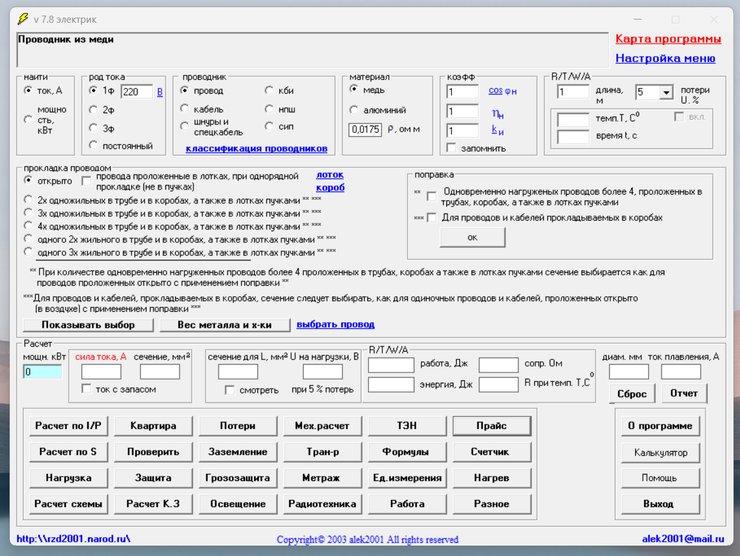Click 'О программе' button
The image size is (740, 556).
coord(660,426)
